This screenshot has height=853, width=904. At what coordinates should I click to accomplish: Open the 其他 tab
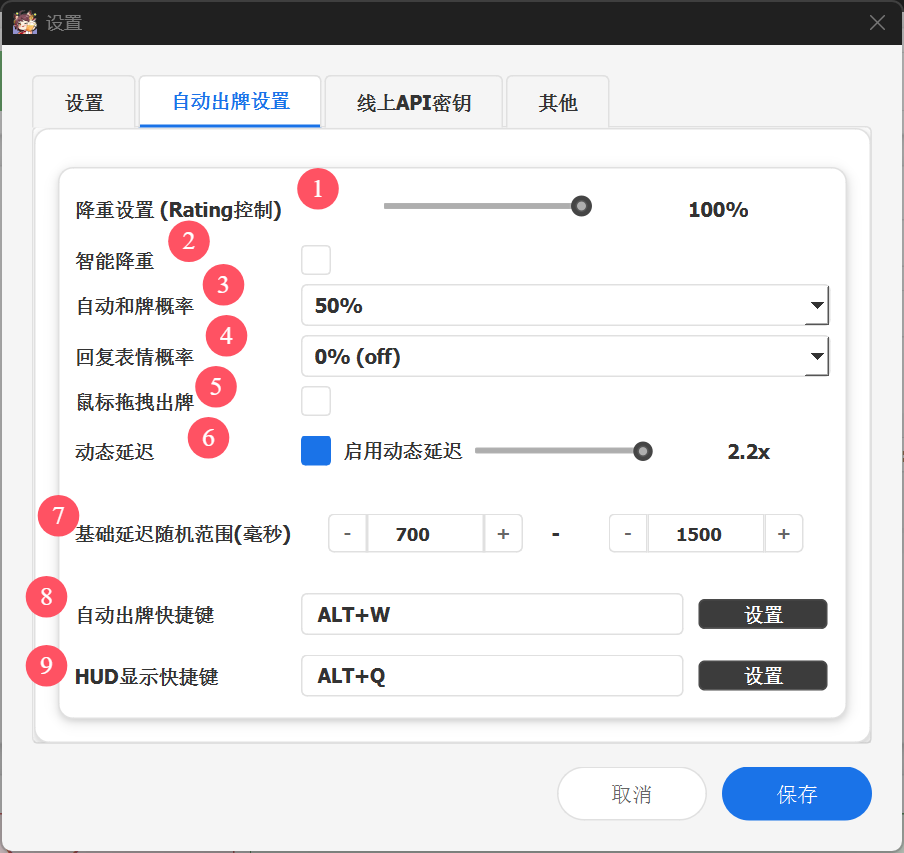557,101
